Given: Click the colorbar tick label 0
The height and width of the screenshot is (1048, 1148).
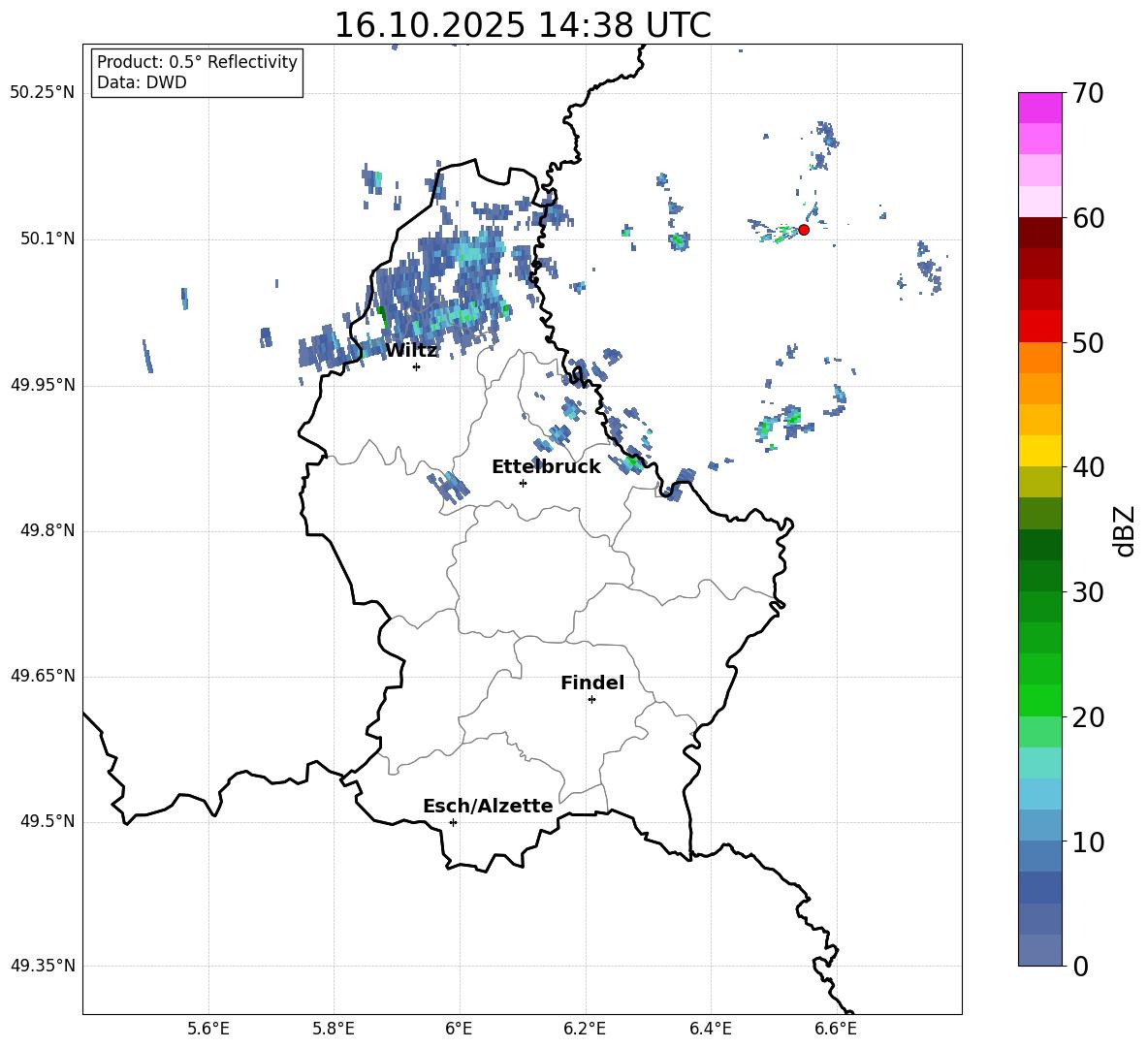Looking at the screenshot, I should (1080, 966).
